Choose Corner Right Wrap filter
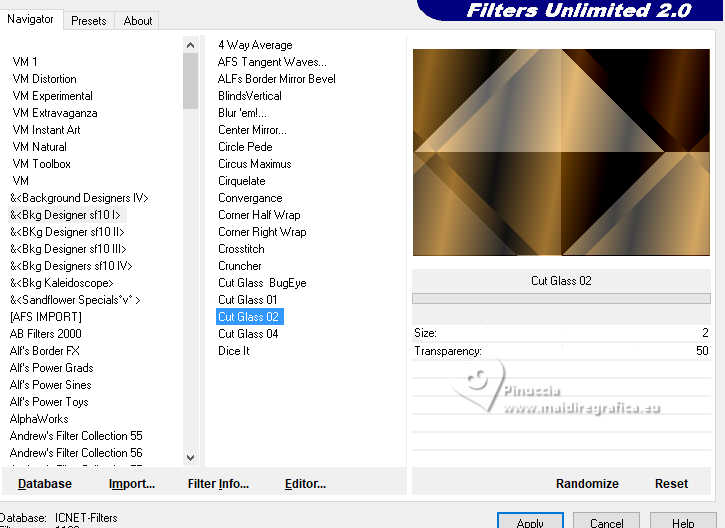The height and width of the screenshot is (528, 725). point(262,232)
